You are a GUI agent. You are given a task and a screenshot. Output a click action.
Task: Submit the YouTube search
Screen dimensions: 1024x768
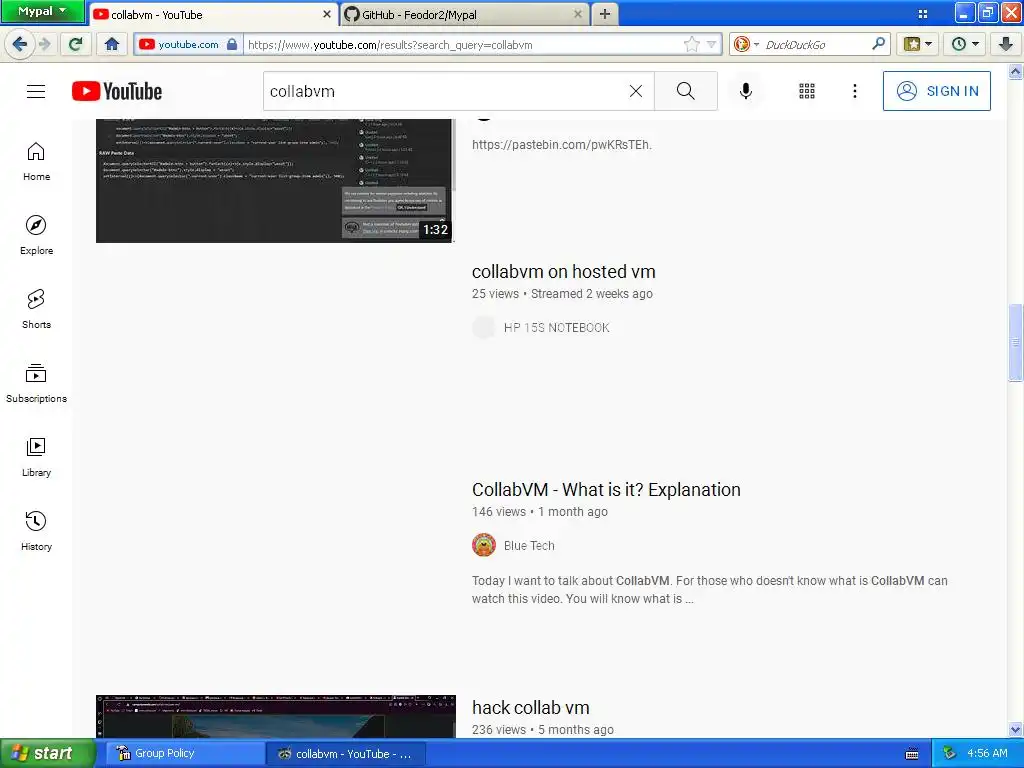coord(686,91)
